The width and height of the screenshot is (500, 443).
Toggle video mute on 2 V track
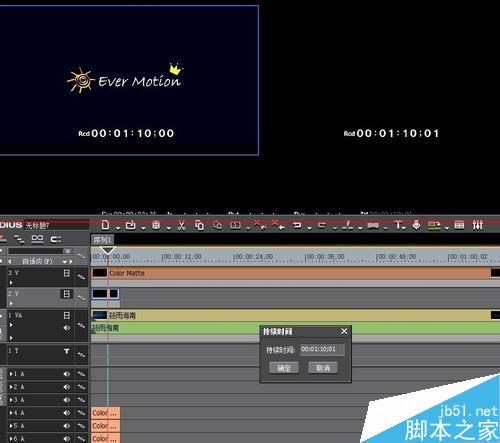67,294
